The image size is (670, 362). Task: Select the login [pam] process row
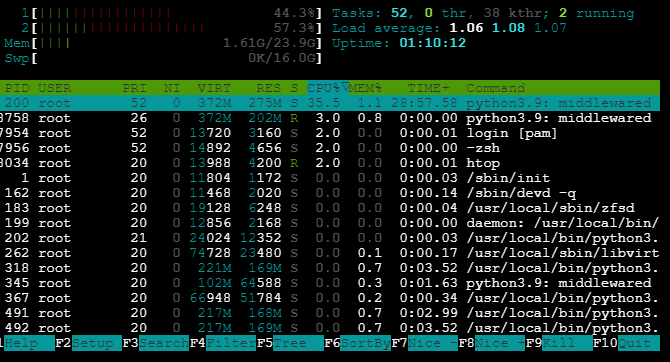coord(330,133)
